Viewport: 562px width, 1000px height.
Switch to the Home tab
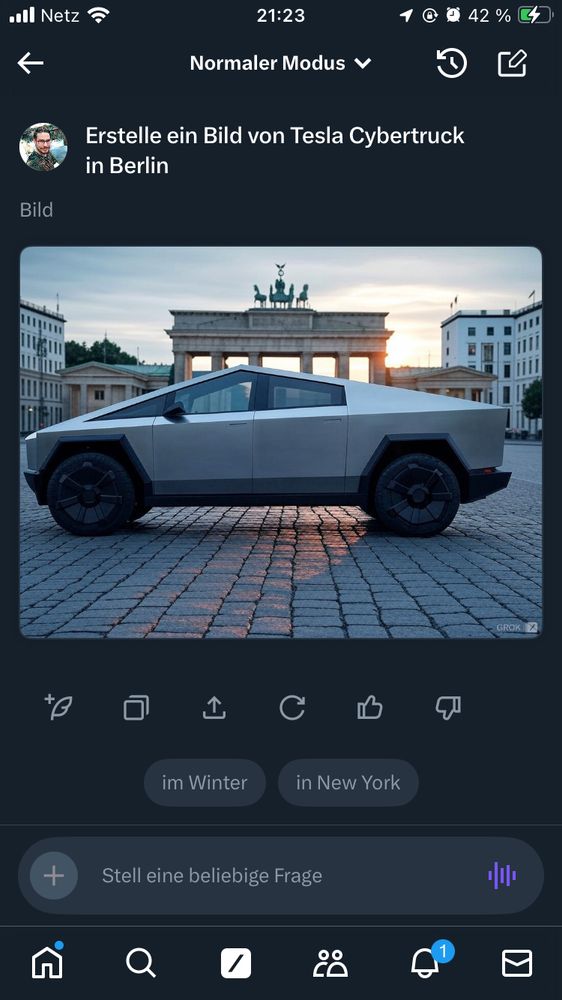click(48, 962)
